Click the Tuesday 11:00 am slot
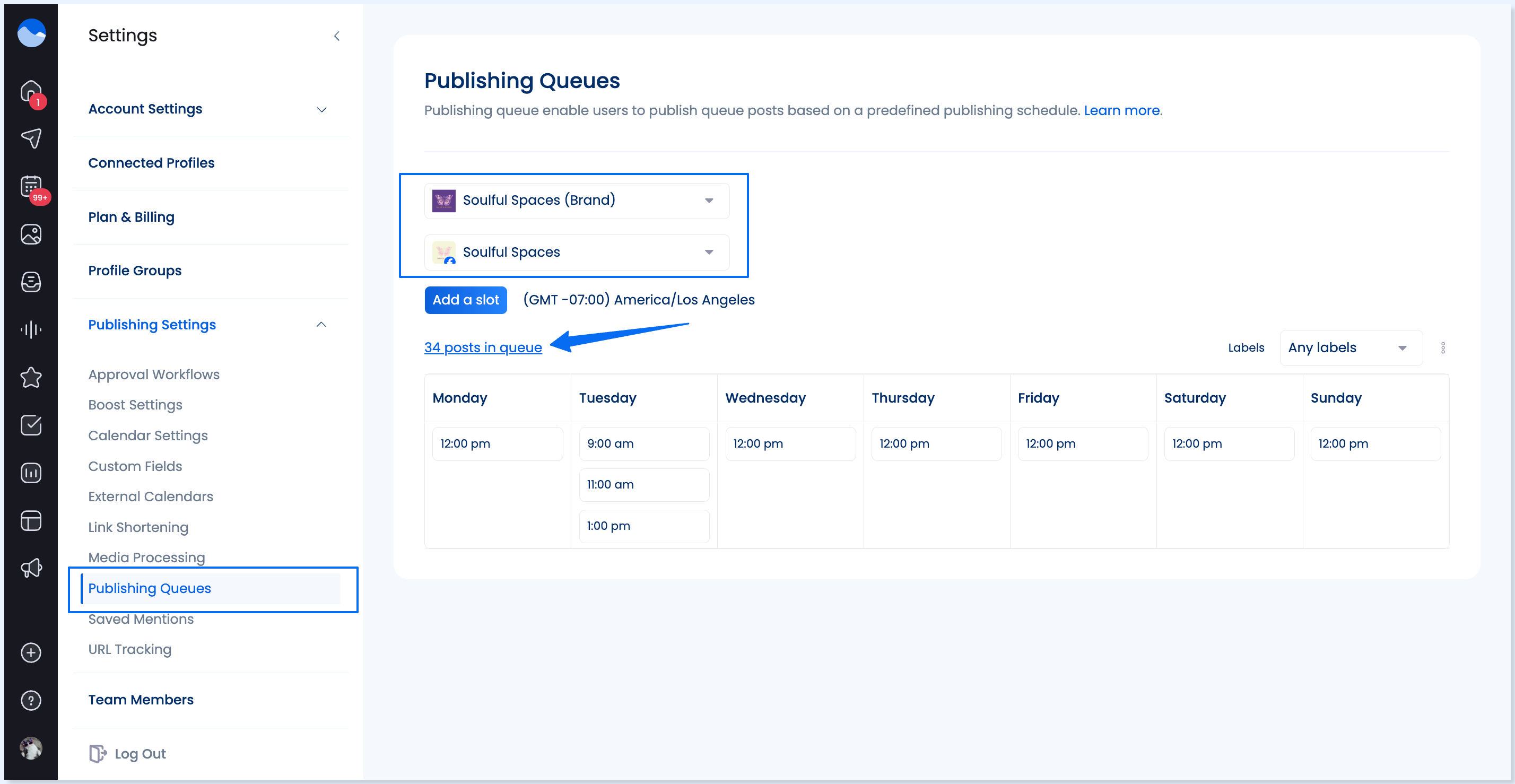 (x=644, y=485)
